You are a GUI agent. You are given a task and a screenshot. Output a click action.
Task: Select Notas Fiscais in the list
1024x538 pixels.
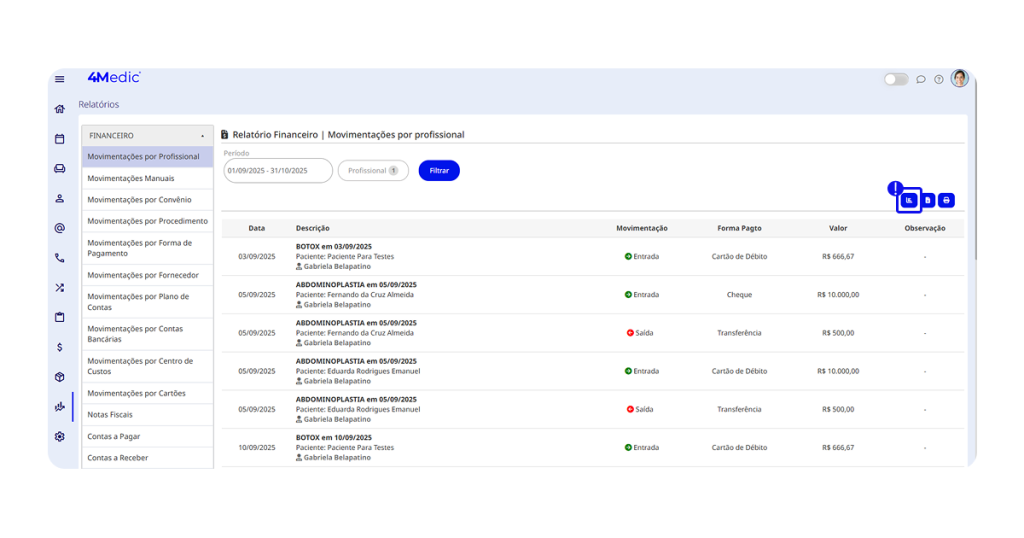pos(110,415)
